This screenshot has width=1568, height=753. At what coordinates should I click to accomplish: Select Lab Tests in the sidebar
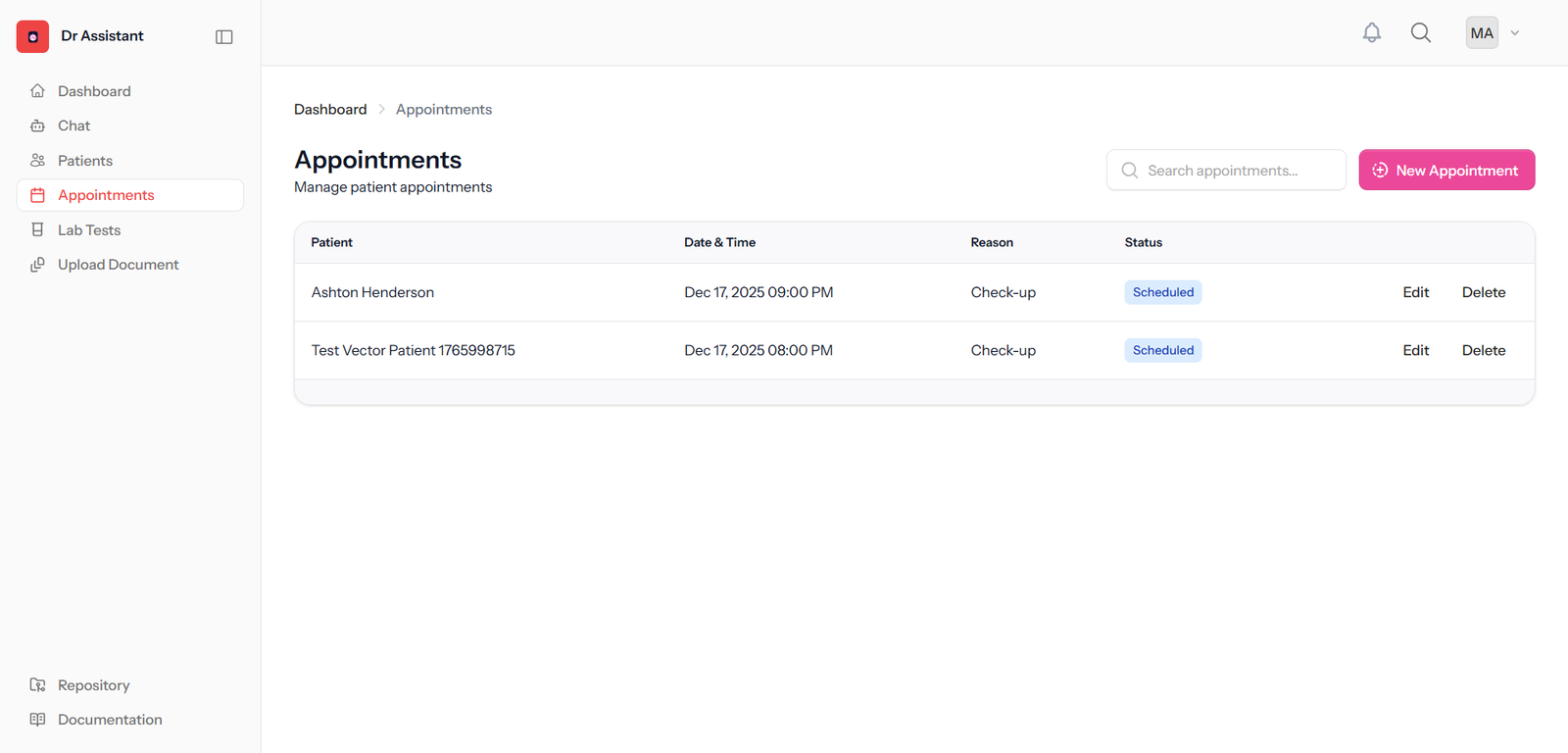point(130,230)
